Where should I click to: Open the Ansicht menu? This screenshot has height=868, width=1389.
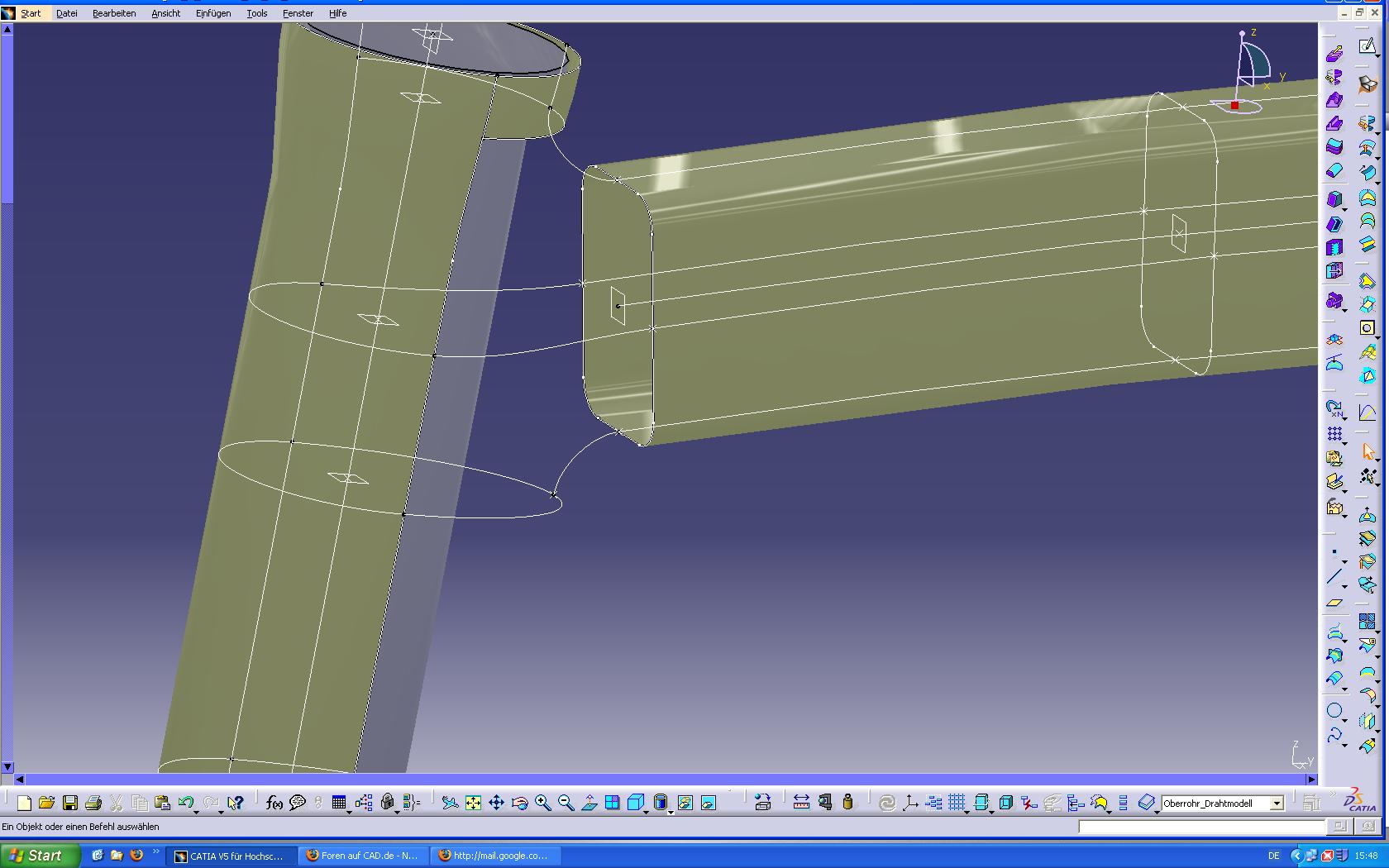pos(165,13)
